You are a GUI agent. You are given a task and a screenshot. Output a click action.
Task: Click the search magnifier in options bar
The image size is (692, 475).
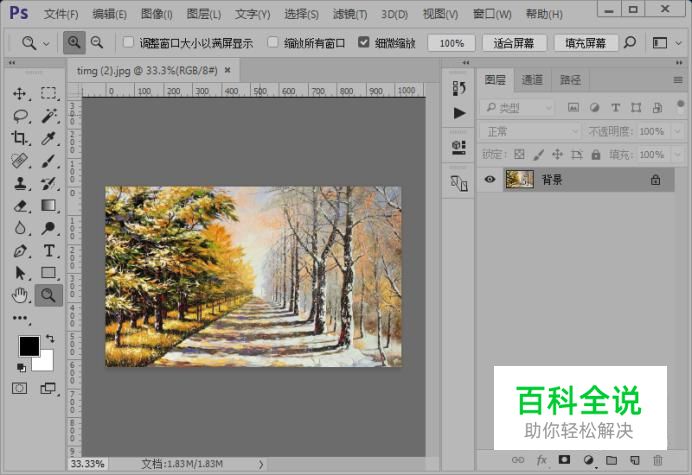tap(629, 43)
